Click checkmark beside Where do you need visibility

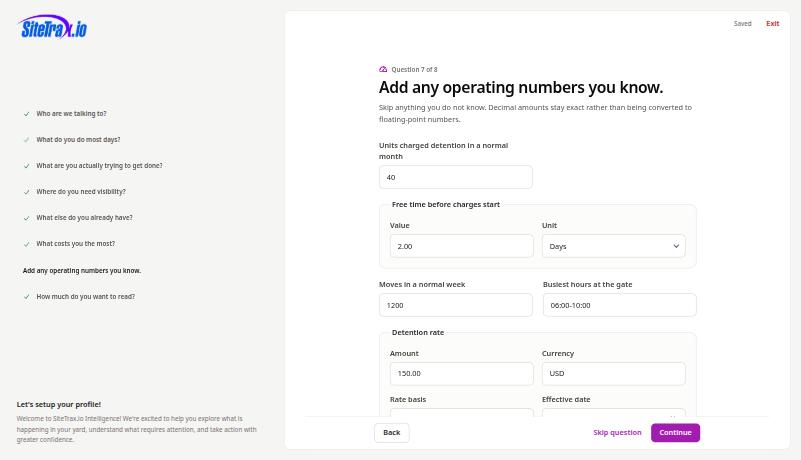click(27, 192)
